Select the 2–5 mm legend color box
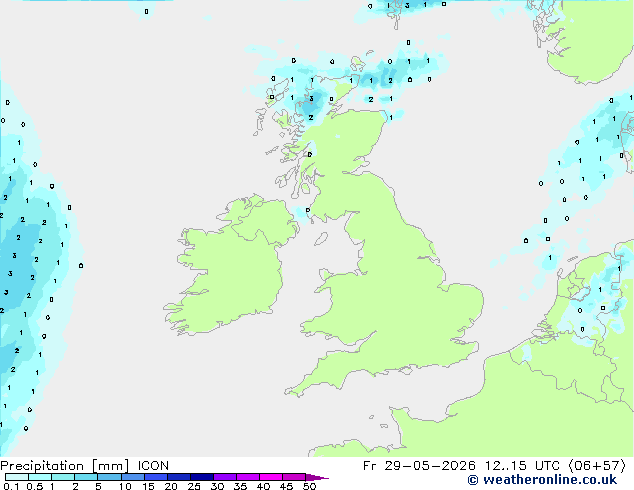 tap(86, 477)
